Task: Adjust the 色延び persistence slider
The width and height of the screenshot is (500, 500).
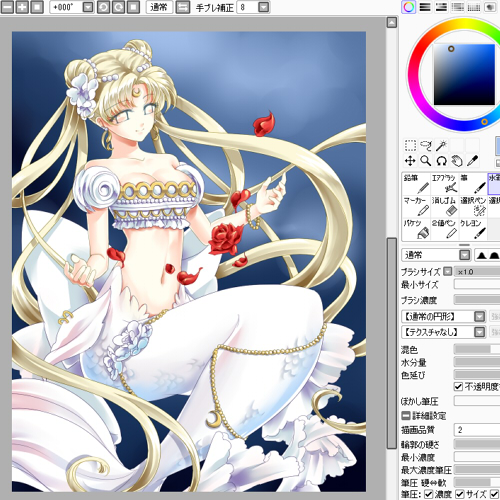Action: (477, 374)
